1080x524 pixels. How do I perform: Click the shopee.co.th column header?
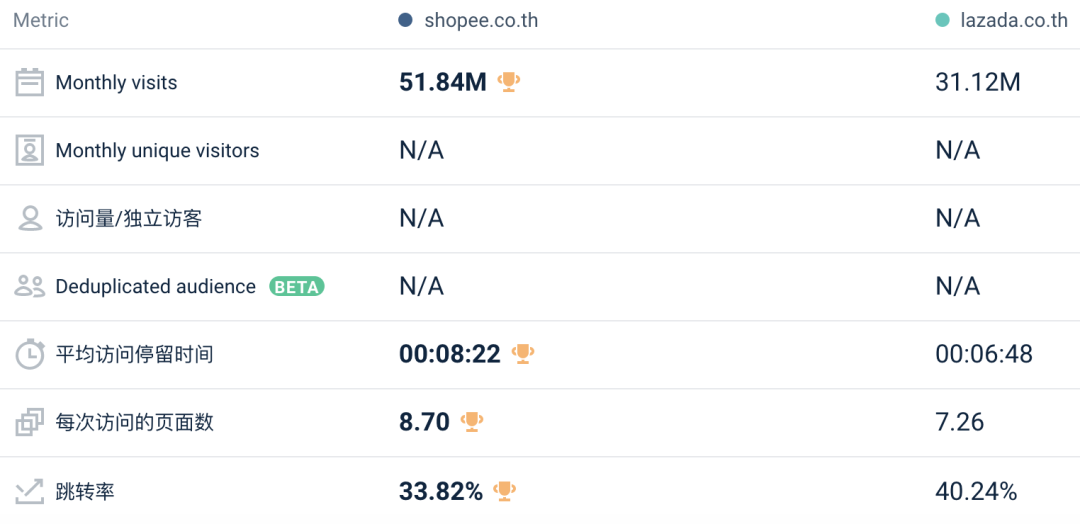481,20
